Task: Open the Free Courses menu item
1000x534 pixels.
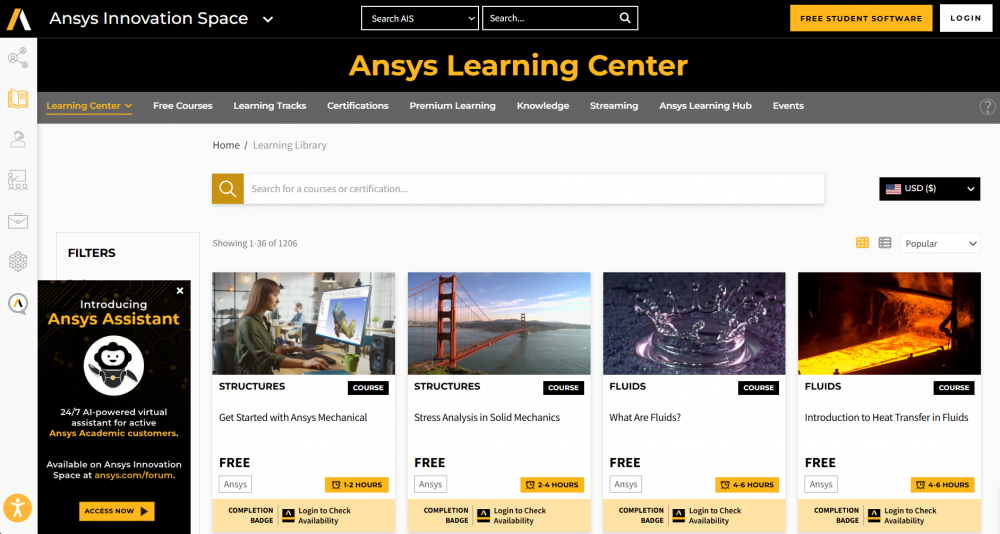Action: tap(182, 106)
